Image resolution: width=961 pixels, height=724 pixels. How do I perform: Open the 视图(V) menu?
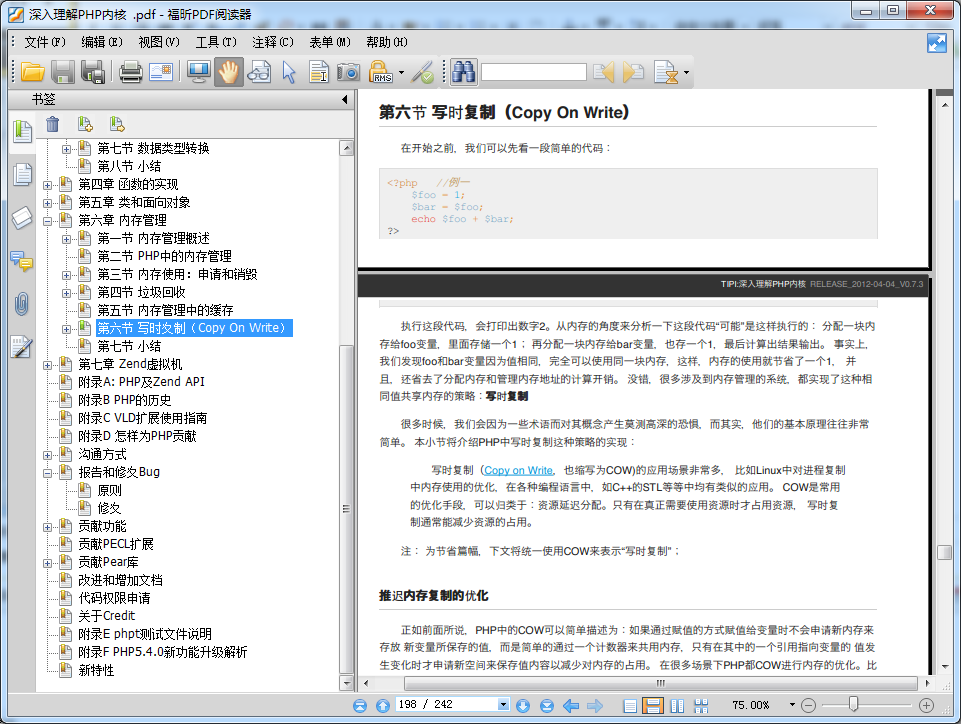coord(159,42)
